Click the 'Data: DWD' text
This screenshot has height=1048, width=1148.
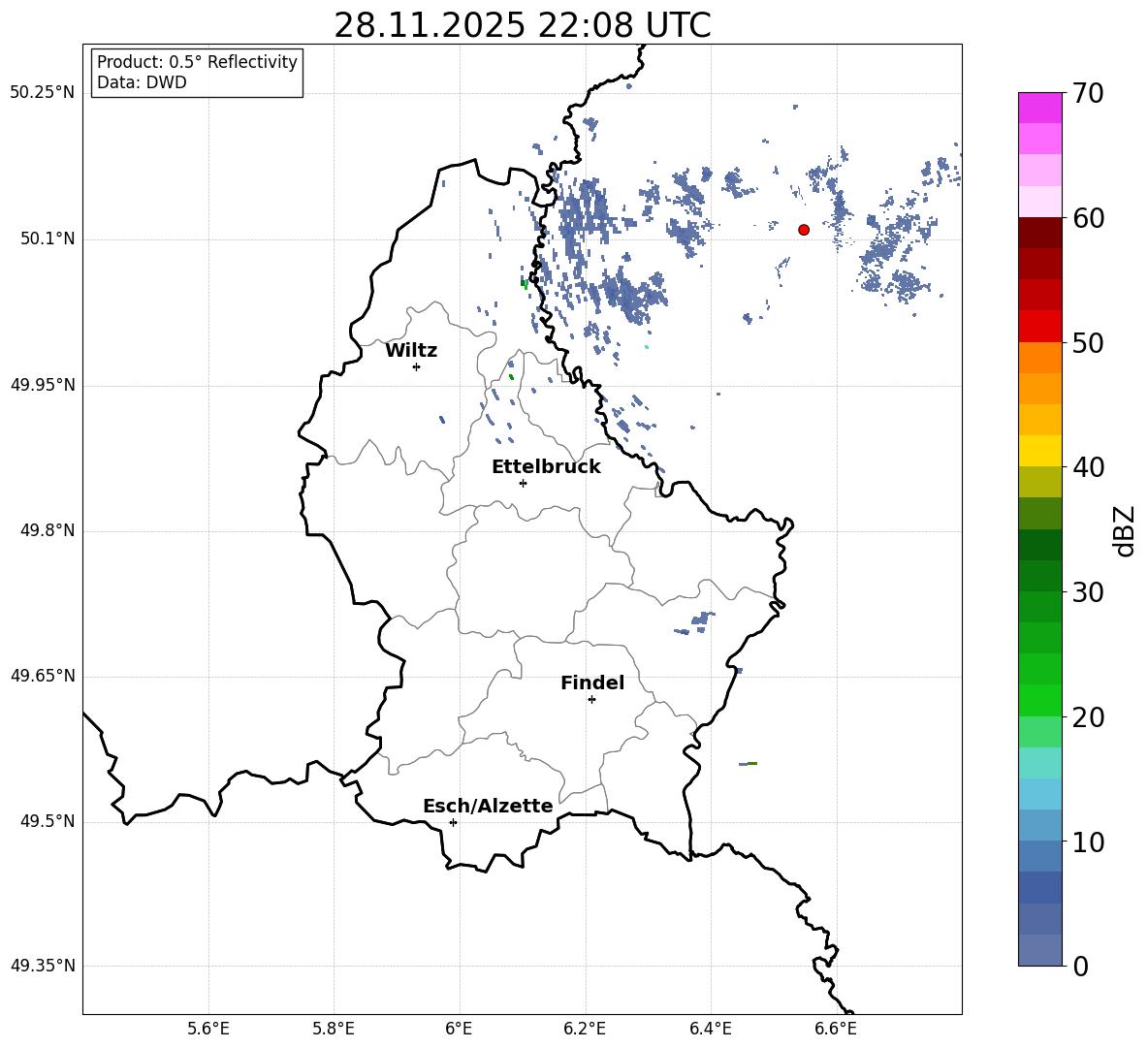coord(142,82)
